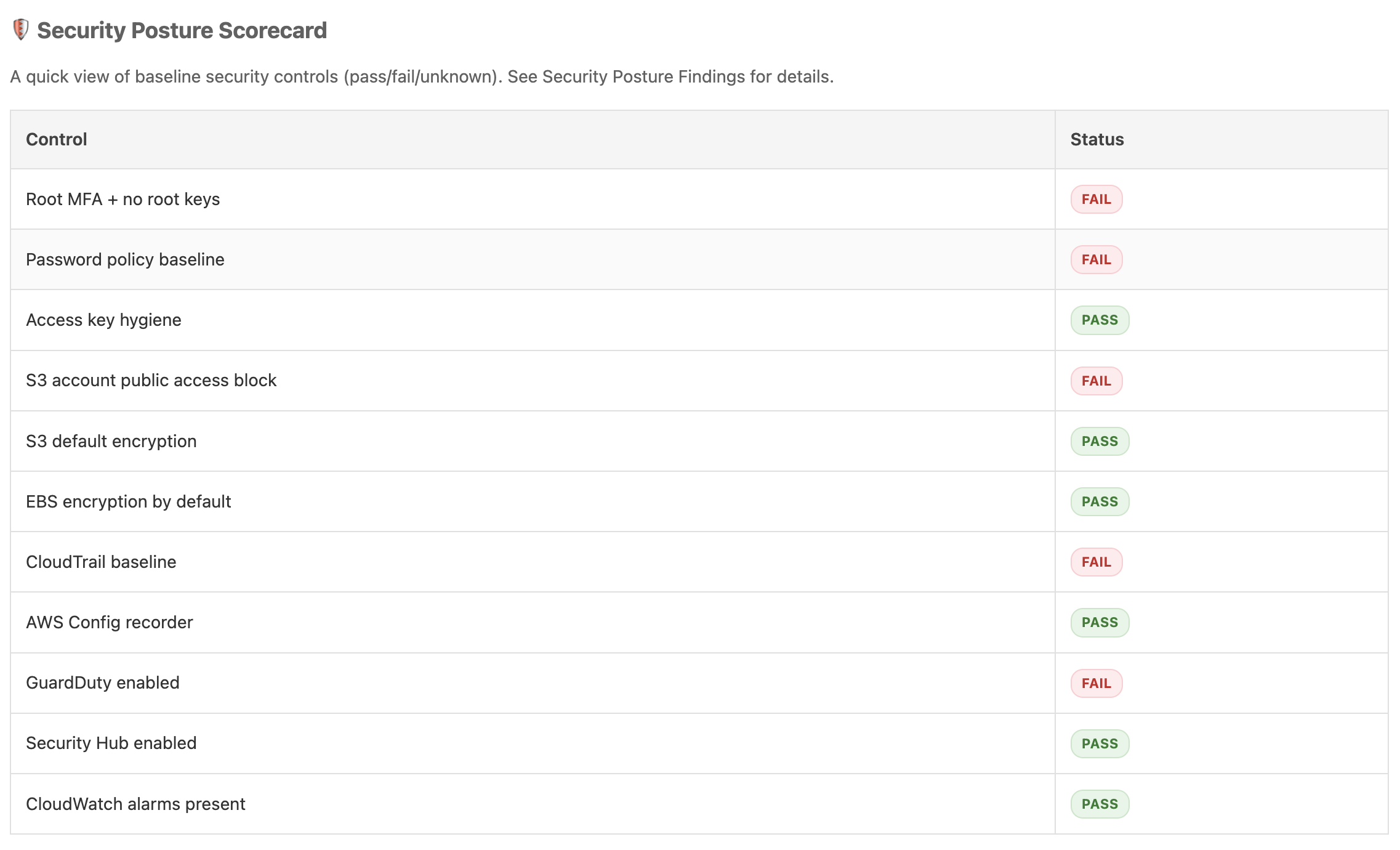Screen dimensions: 1400x850
Task: Click the Security Posture Scorecard heading
Action: click(183, 30)
